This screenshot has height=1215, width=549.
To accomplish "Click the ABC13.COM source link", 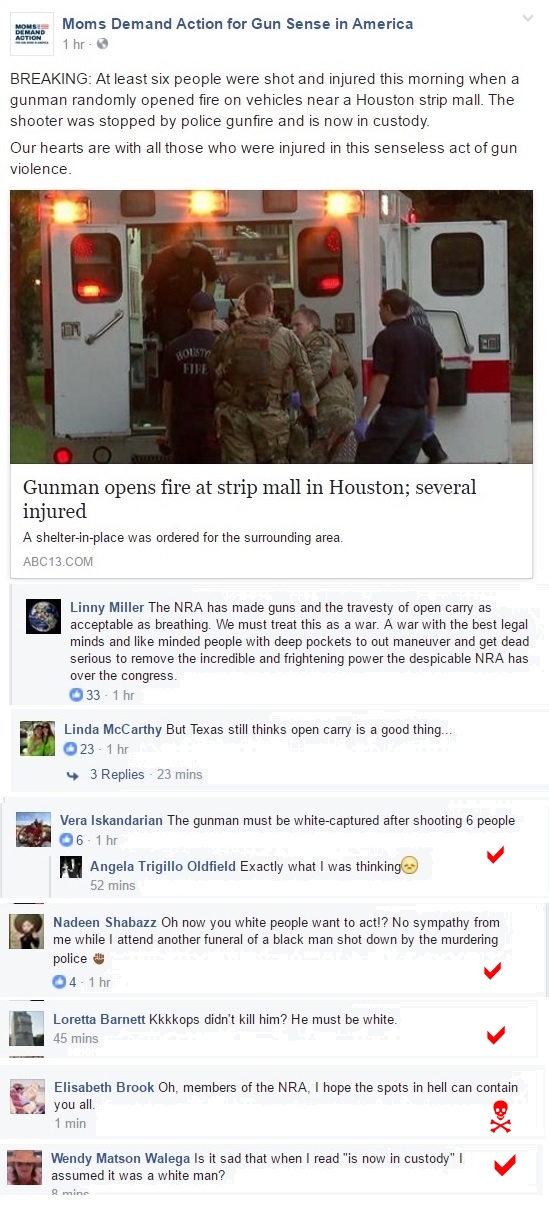I will click(x=58, y=561).
